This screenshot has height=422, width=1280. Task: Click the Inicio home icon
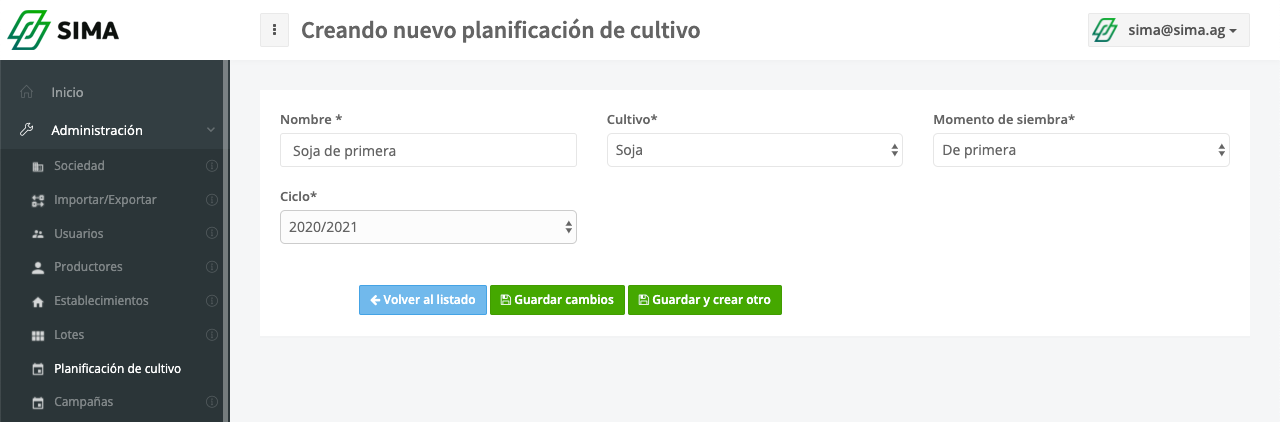point(27,92)
